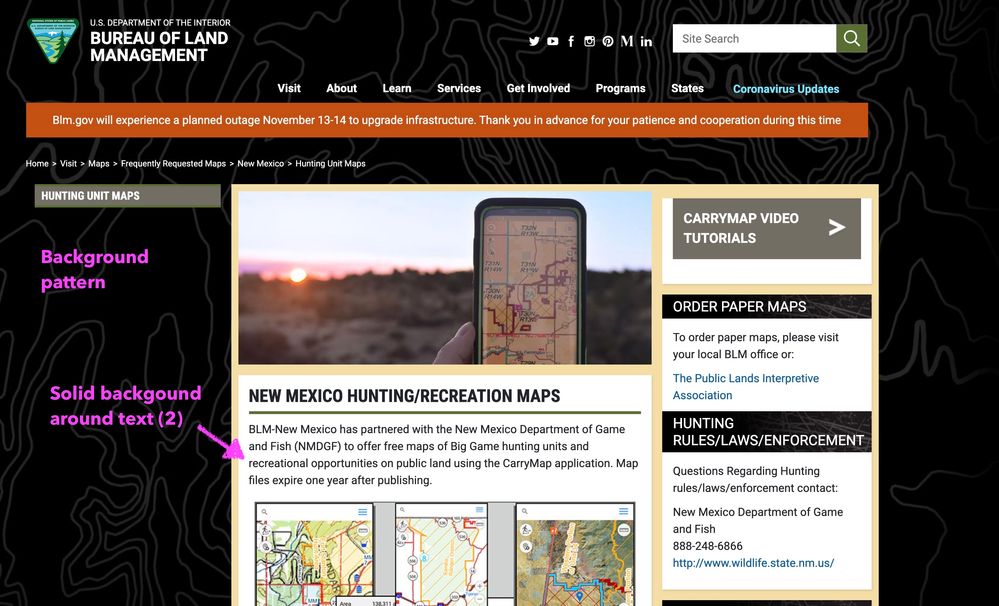Viewport: 999px width, 606px height.
Task: Open the Visit menu
Action: tap(289, 89)
